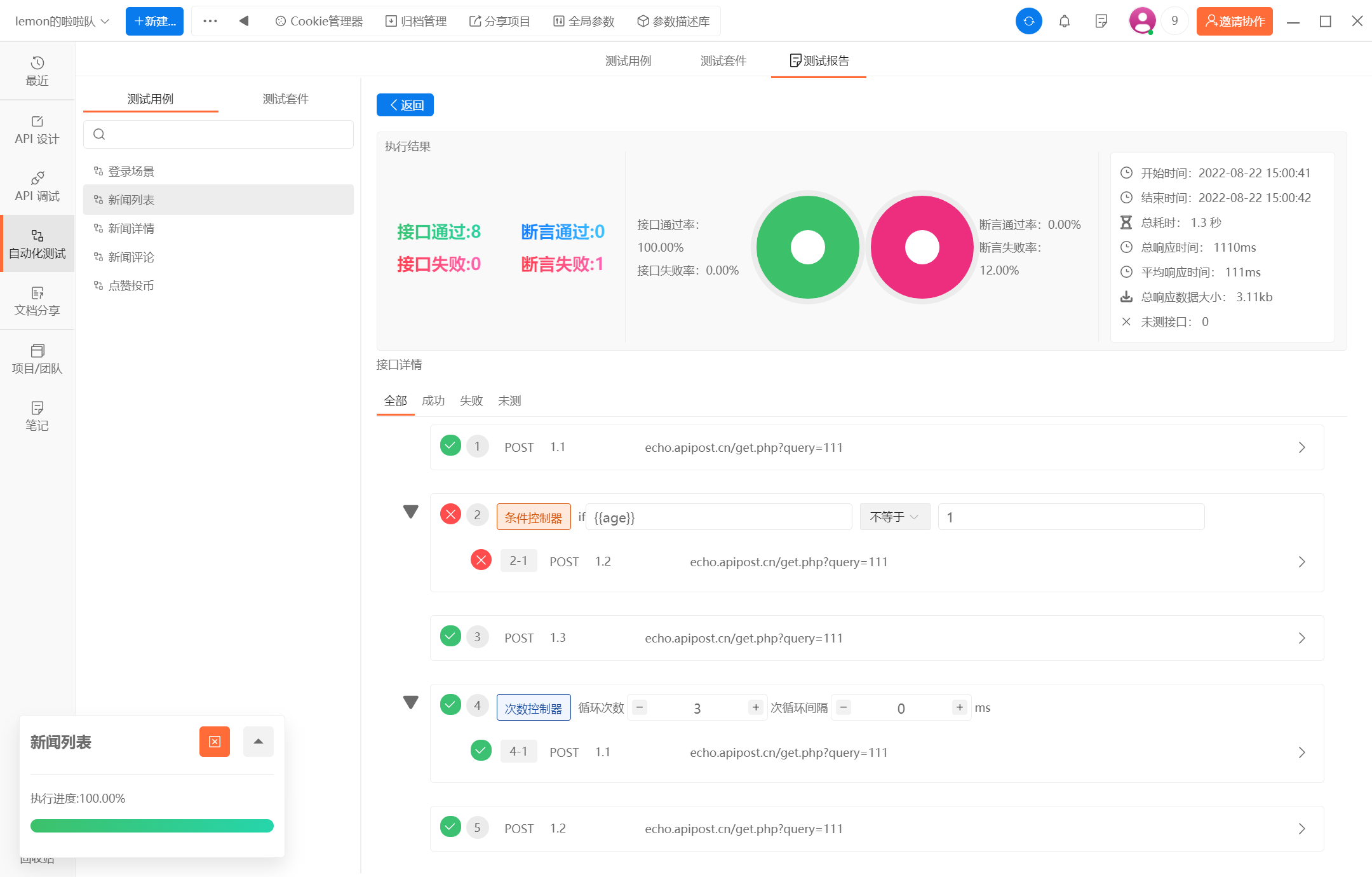Viewport: 1372px width, 877px height.
Task: Click the blue sync refresh icon
Action: [x=1028, y=21]
